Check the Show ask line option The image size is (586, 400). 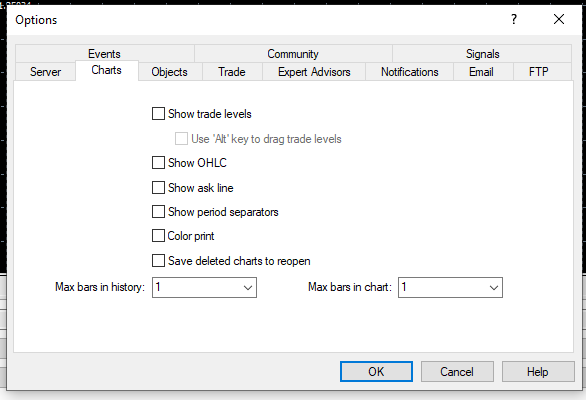(x=158, y=187)
